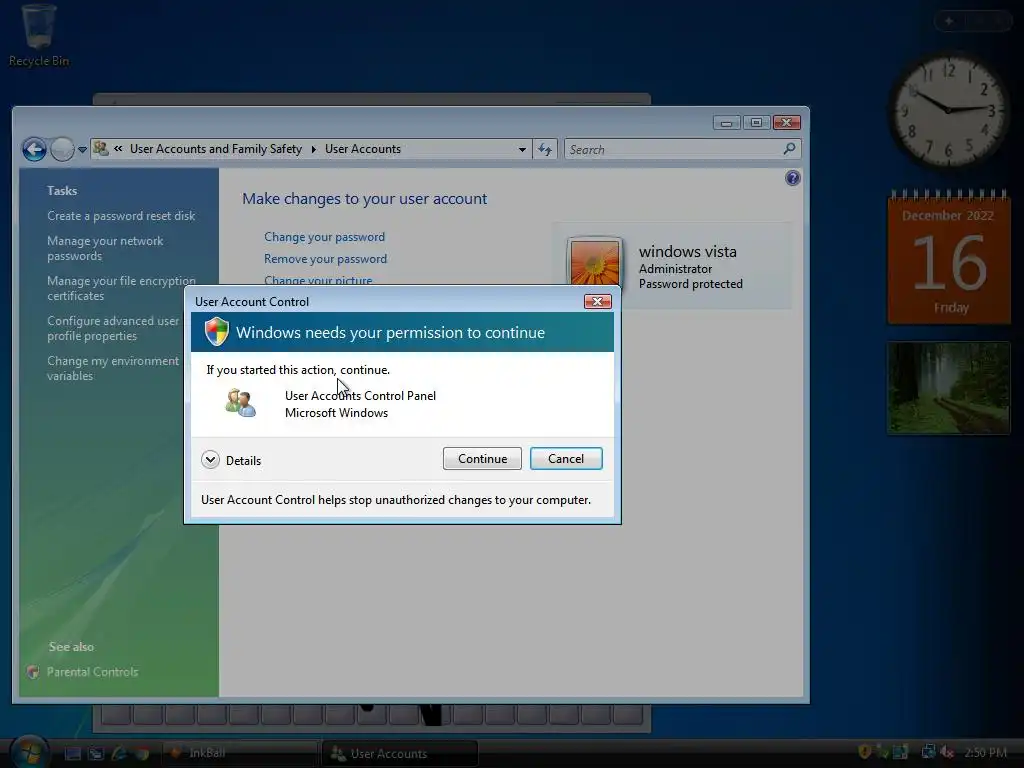Minimize the User Accounts window
The image size is (1024, 768).
726,123
